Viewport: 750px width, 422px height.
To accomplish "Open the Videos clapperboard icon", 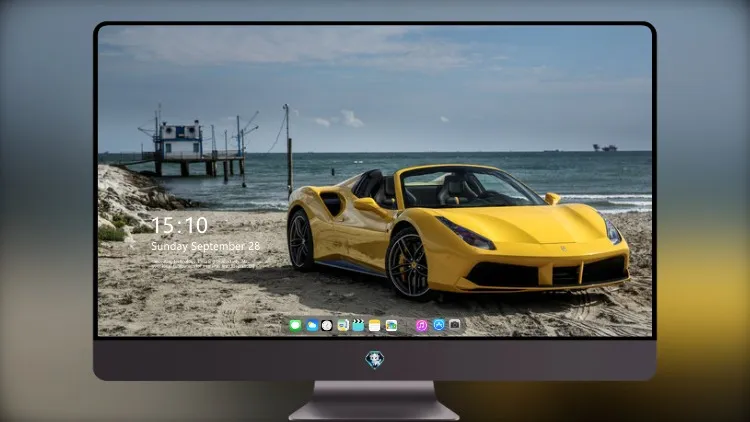I will 358,326.
